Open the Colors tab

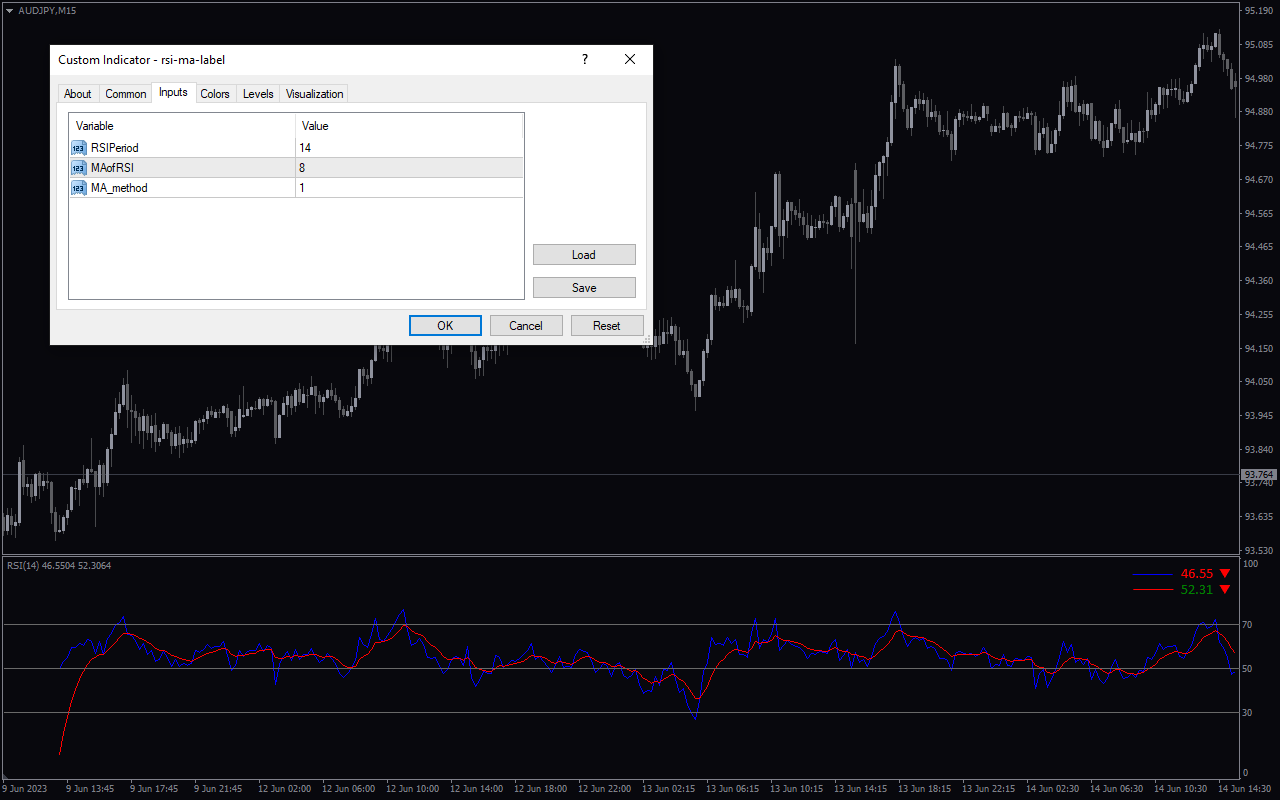coord(215,94)
